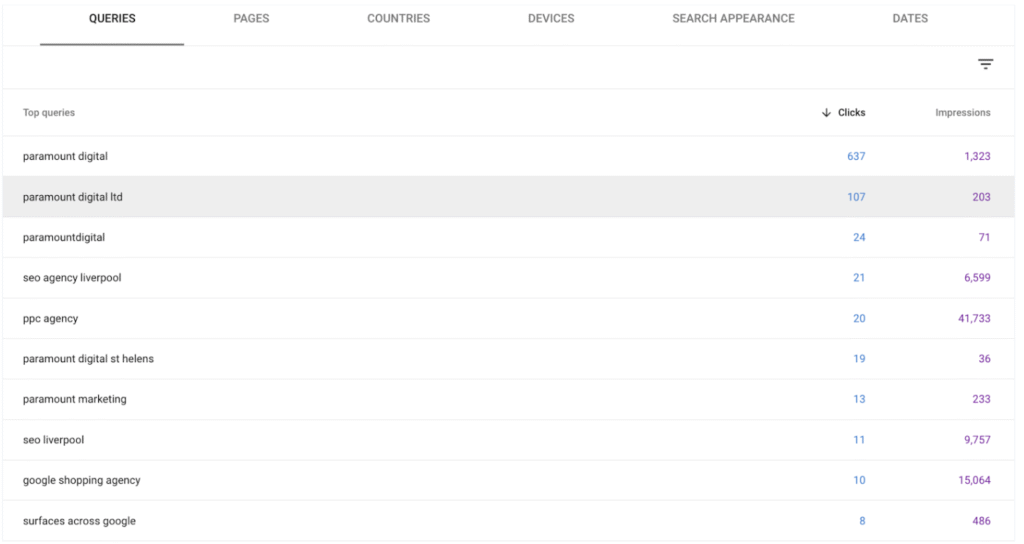Click the 8 clicks value

862,520
